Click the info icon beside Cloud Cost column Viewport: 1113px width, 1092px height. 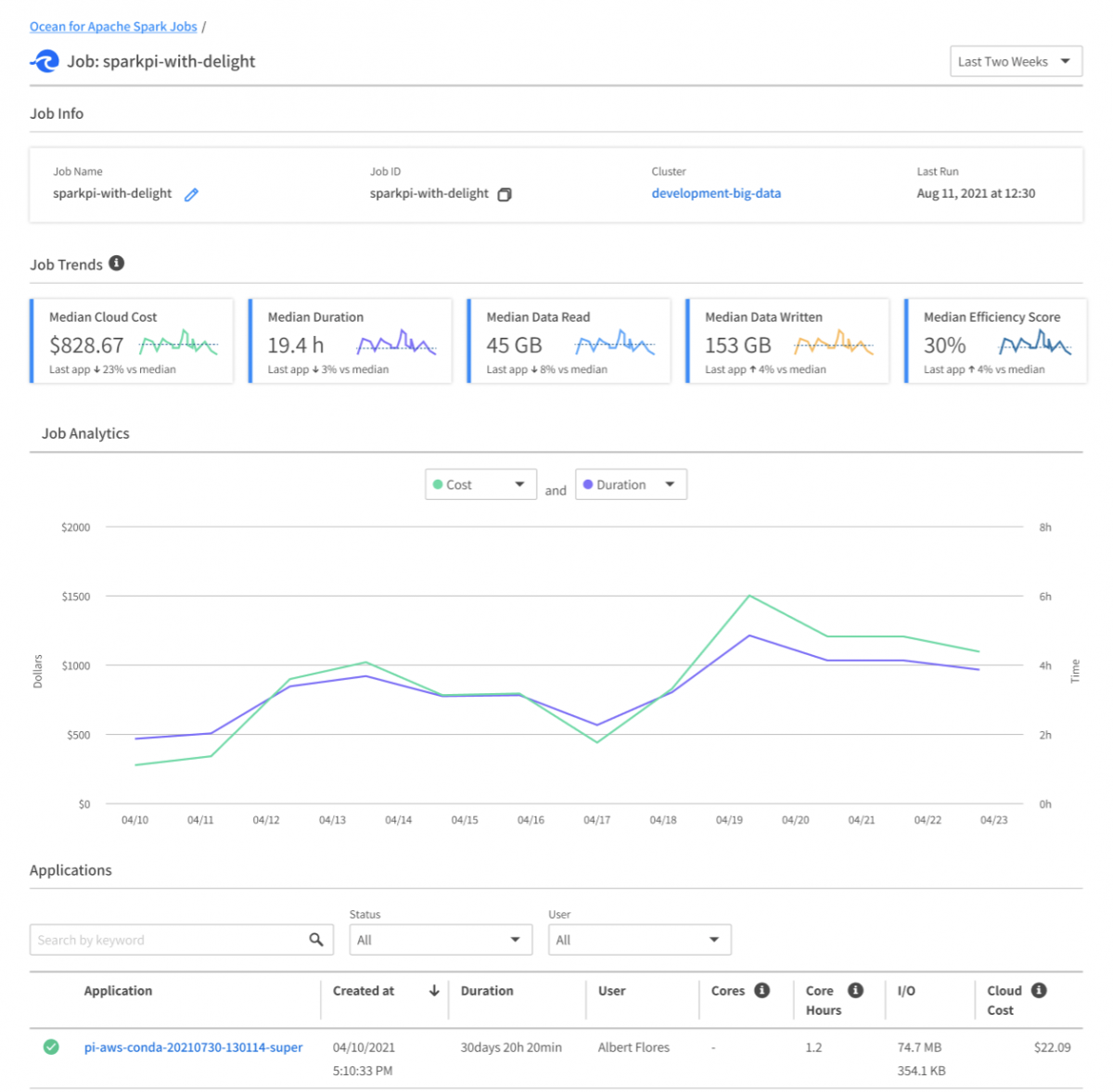point(1040,991)
